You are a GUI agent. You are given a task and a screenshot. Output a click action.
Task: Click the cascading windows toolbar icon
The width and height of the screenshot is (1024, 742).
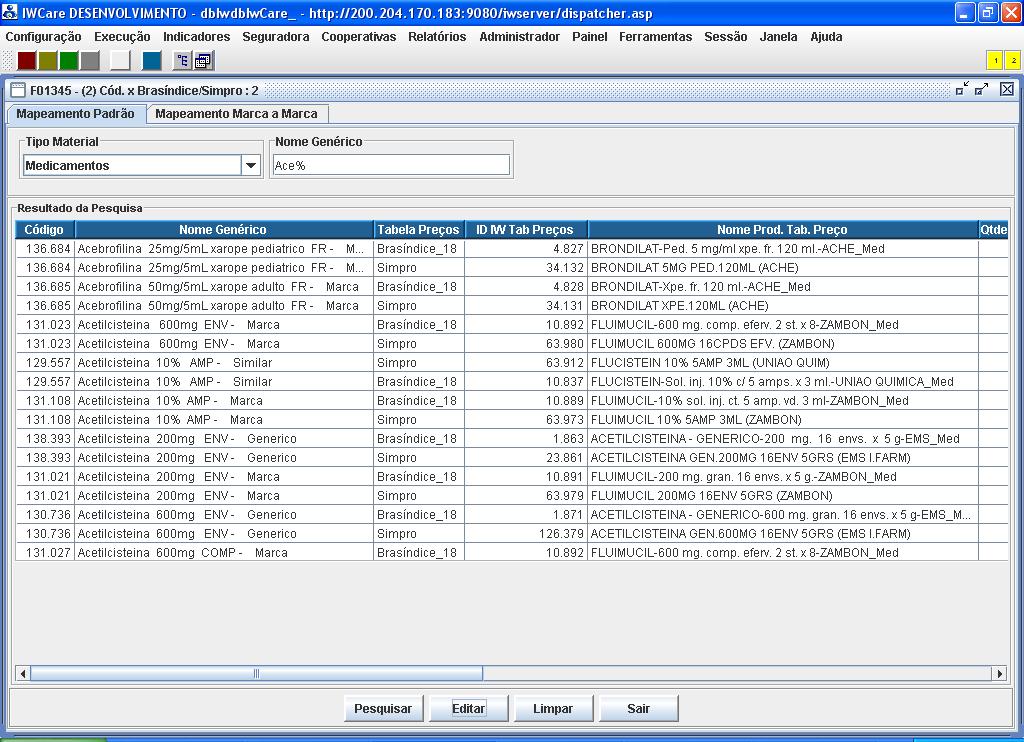(x=203, y=61)
